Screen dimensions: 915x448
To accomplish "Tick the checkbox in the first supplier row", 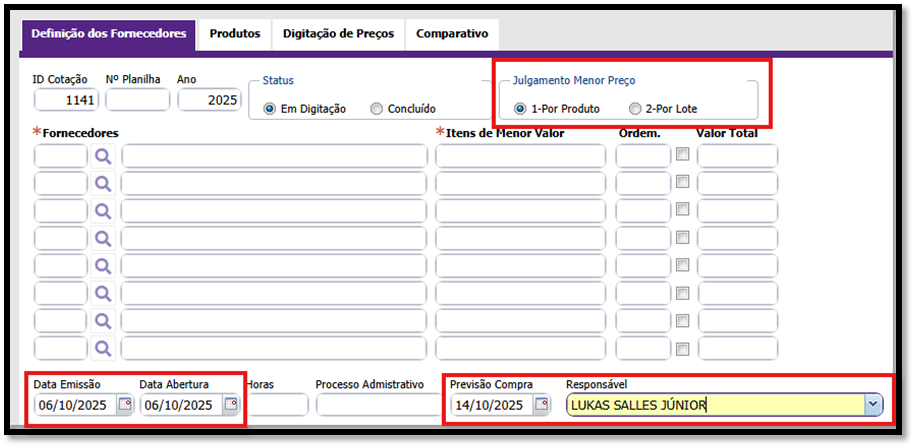I will [x=682, y=155].
